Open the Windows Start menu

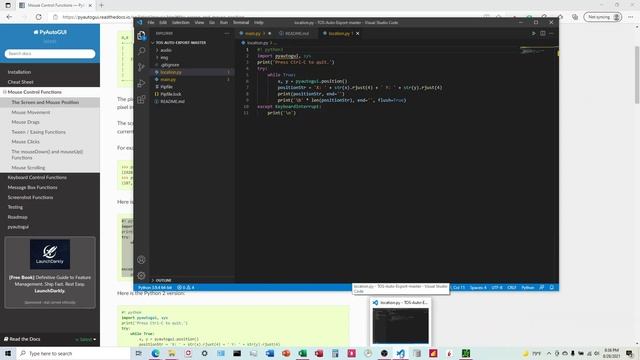[7, 353]
